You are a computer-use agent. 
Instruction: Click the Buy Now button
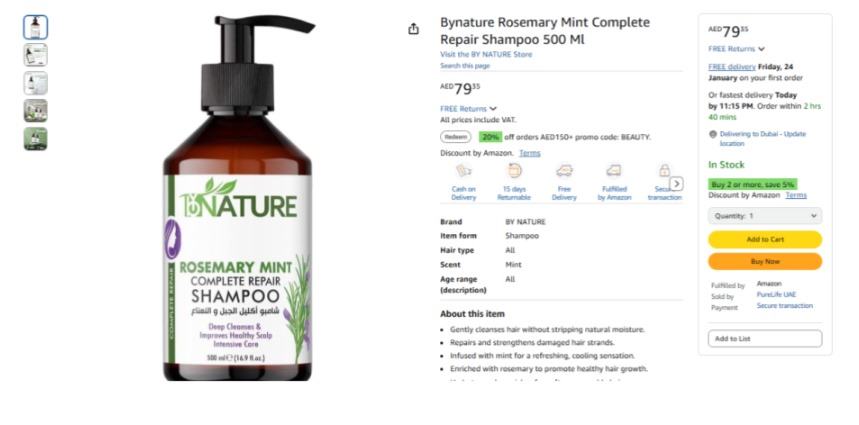click(765, 261)
